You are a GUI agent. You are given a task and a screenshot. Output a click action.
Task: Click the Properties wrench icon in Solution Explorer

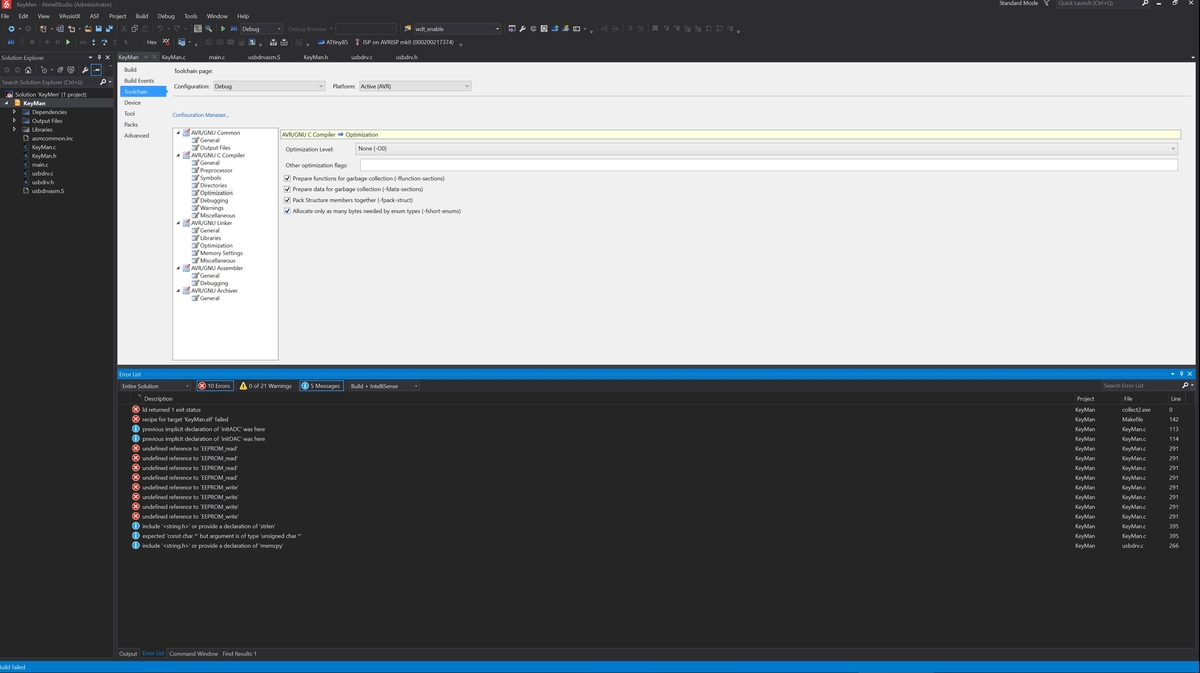point(85,70)
